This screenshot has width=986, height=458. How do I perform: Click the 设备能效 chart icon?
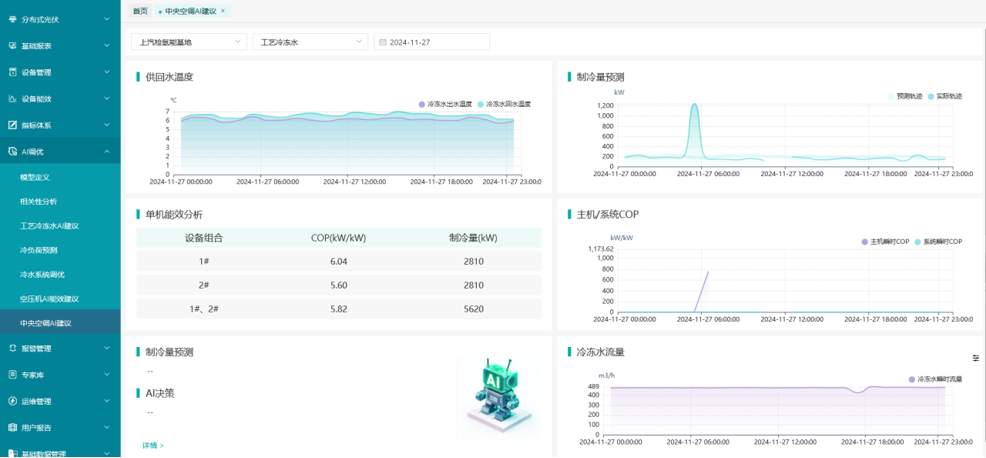13,99
